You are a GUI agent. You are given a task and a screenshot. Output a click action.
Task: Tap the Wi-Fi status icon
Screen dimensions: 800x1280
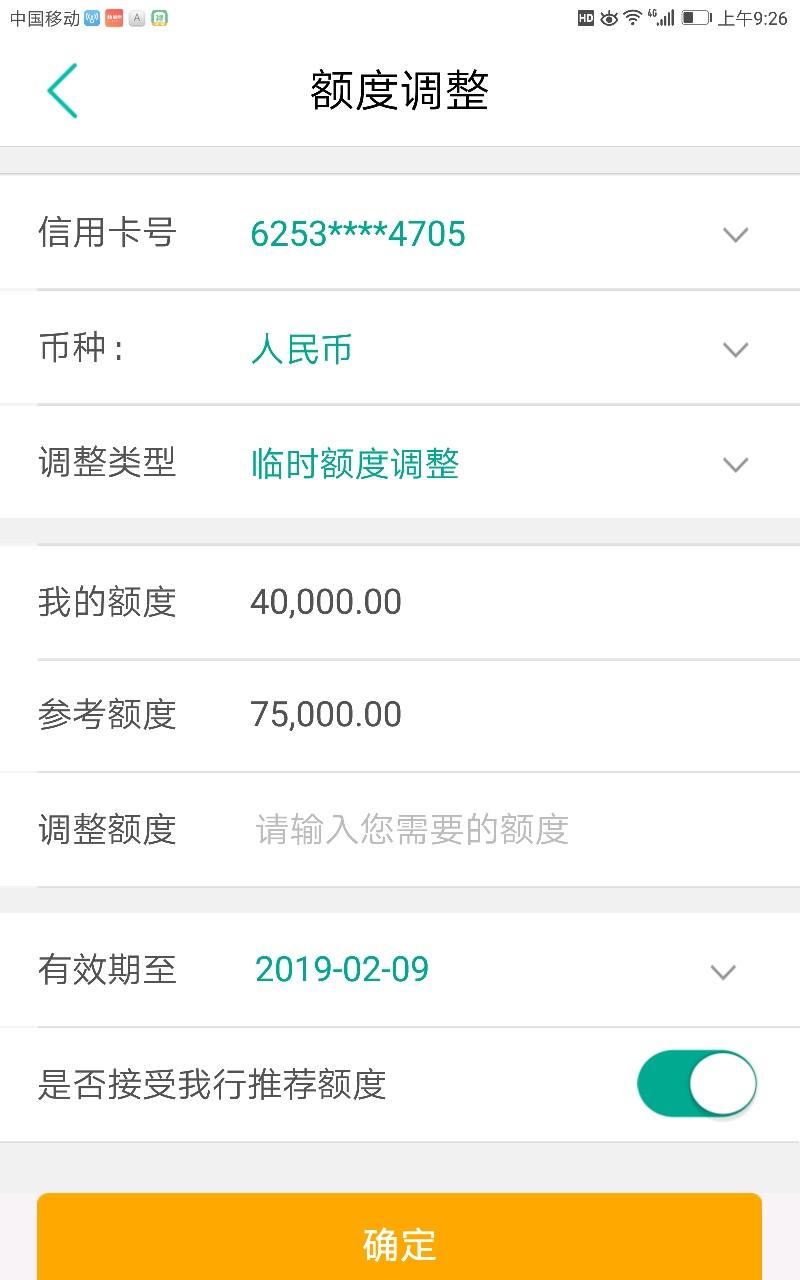click(x=632, y=18)
